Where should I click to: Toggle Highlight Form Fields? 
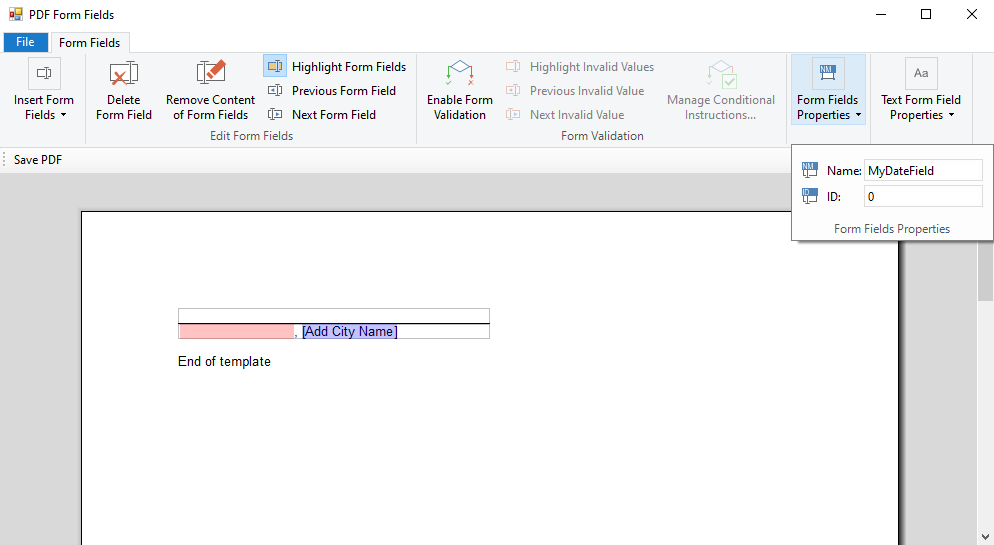(336, 67)
